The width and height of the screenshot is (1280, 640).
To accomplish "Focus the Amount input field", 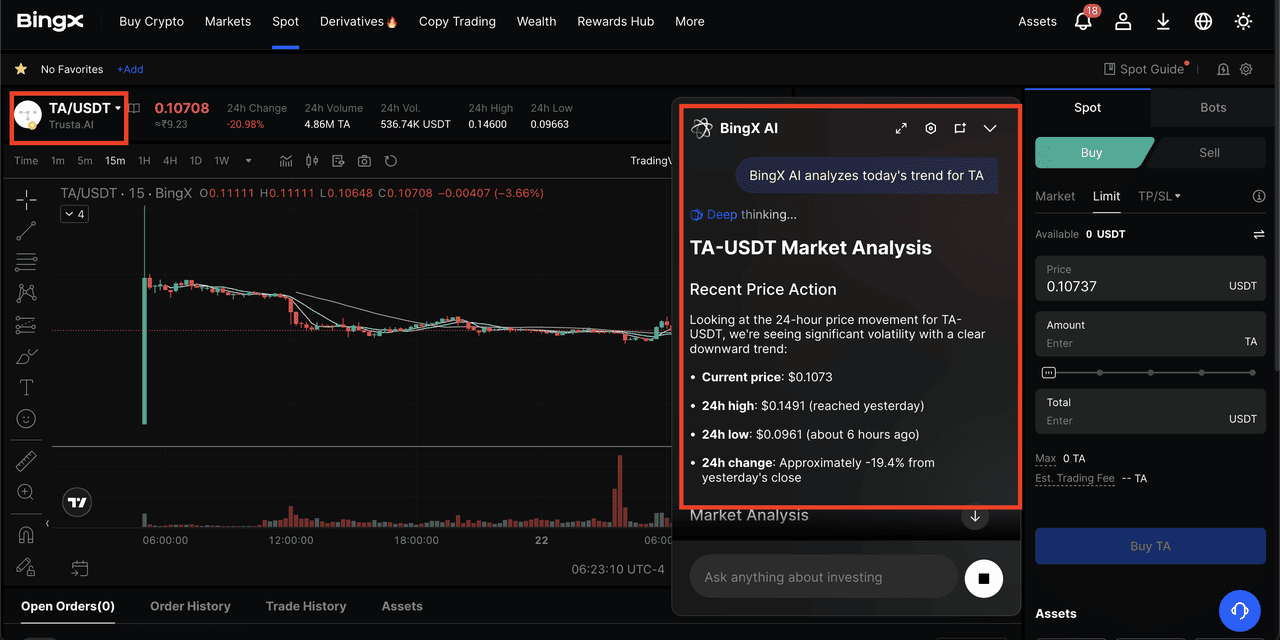I will [x=1150, y=334].
